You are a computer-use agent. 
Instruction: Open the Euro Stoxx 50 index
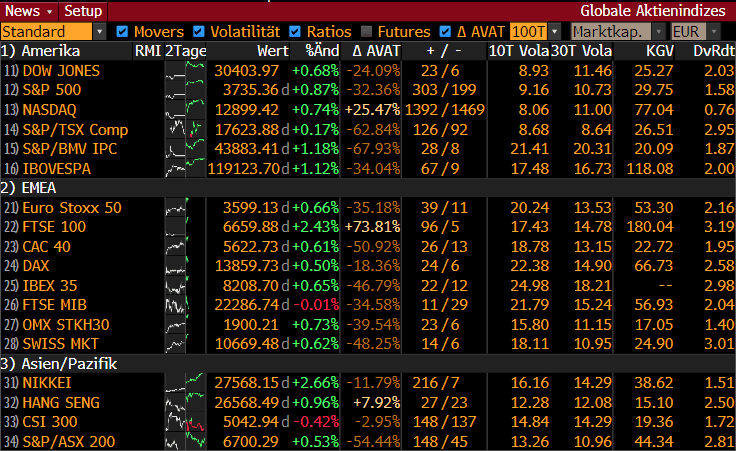[72, 207]
